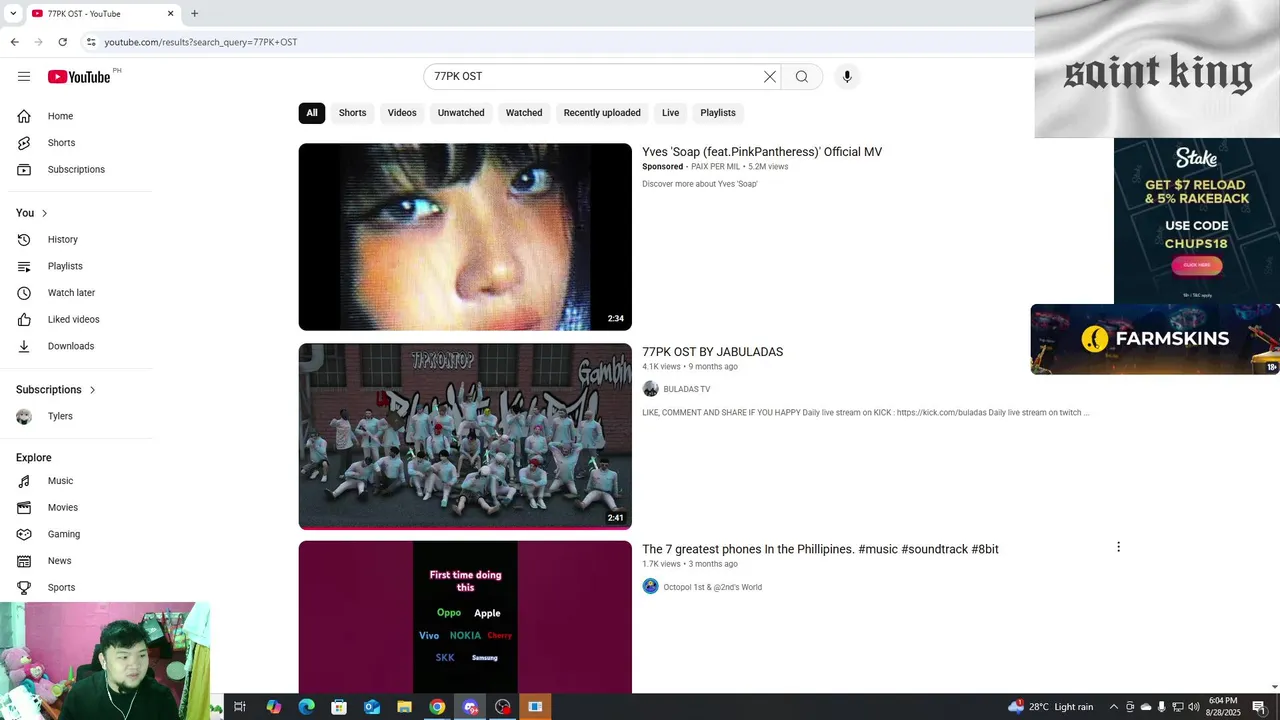This screenshot has width=1280, height=720.
Task: Click the Yves Soap video thumbnail
Action: point(465,237)
